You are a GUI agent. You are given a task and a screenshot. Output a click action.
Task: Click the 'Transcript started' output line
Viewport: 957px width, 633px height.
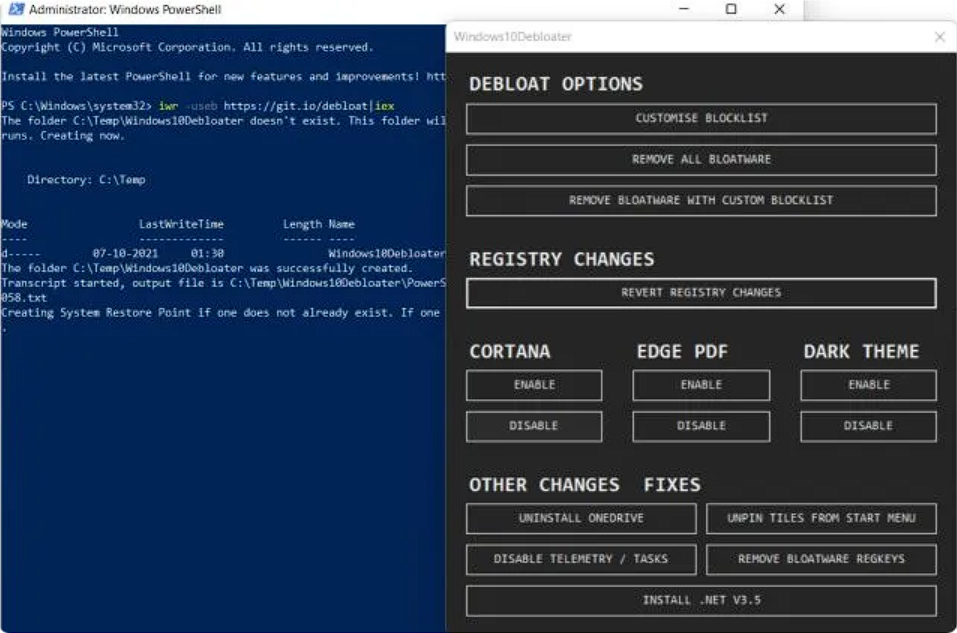coord(223,283)
